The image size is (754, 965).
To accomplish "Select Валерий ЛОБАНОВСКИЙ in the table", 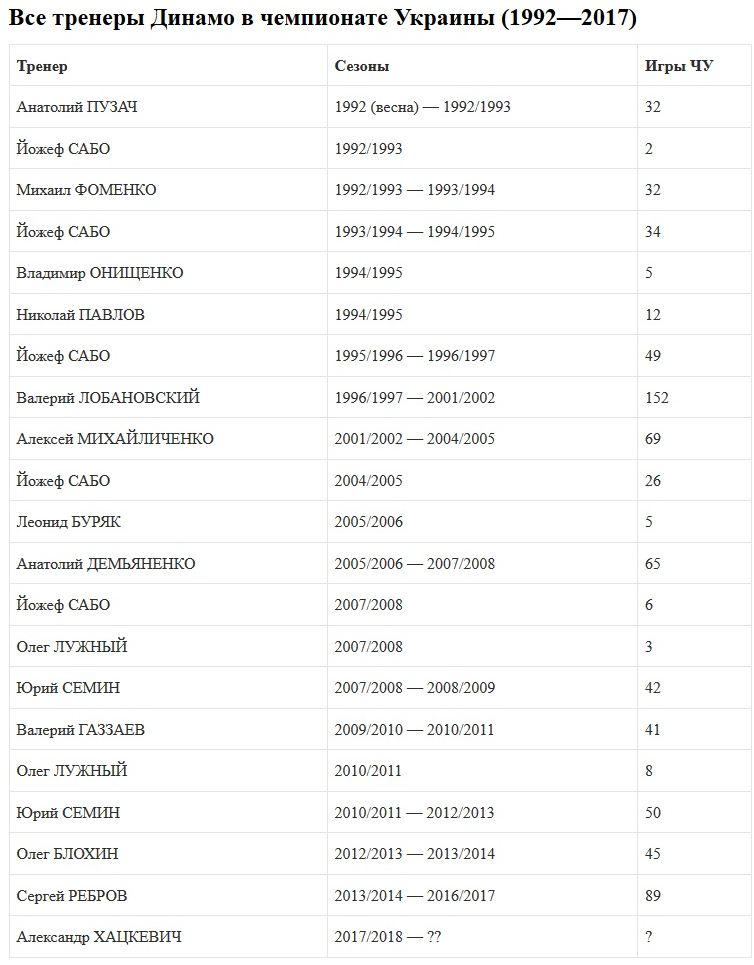I will (x=108, y=398).
